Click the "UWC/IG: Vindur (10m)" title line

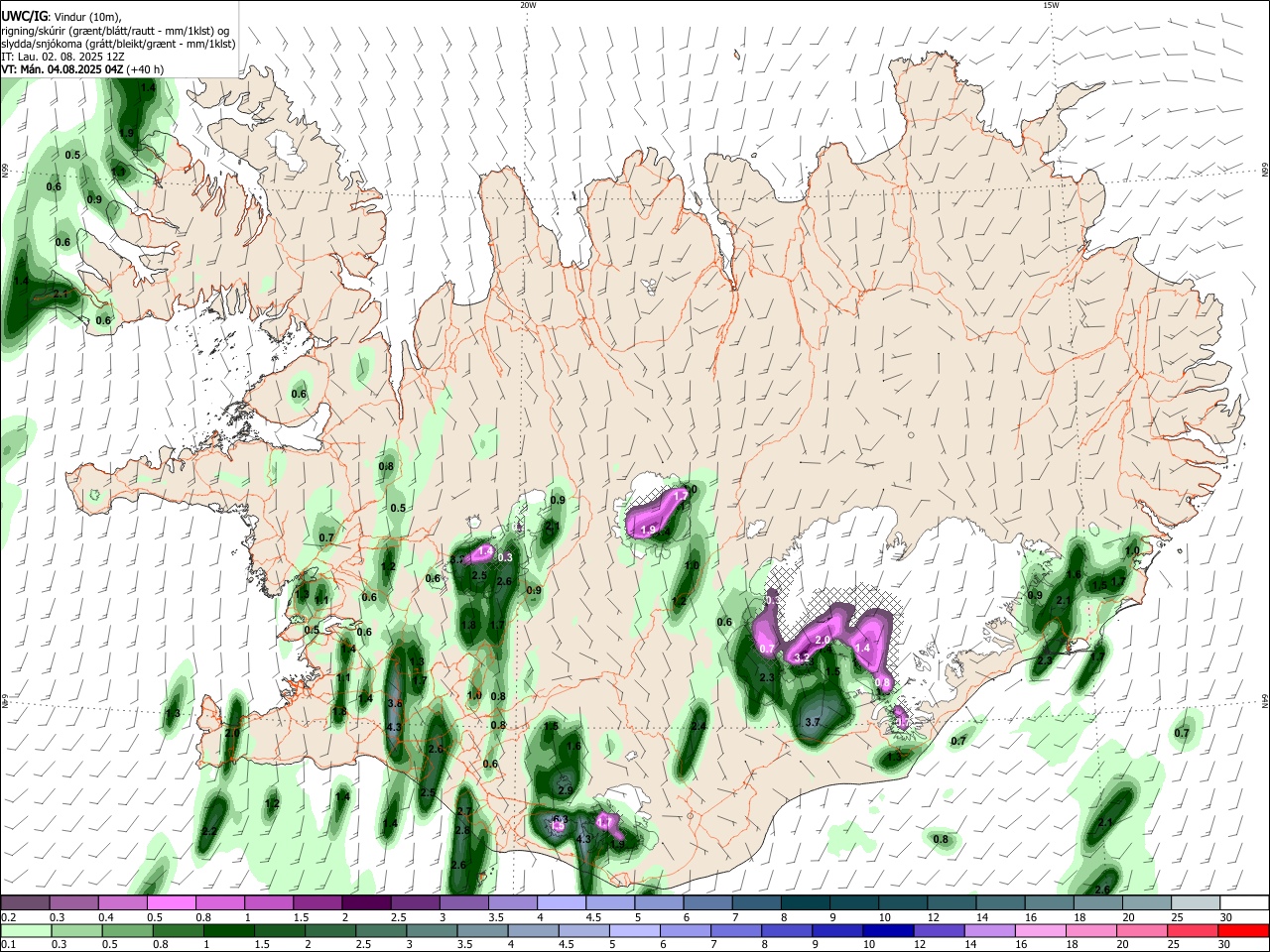tap(60, 16)
